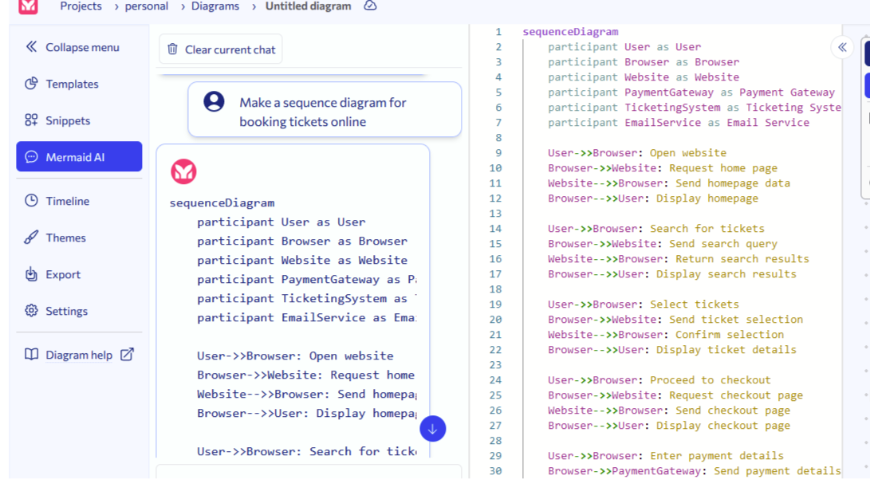Click the user message about booking tickets
The width and height of the screenshot is (870, 495).
325,109
